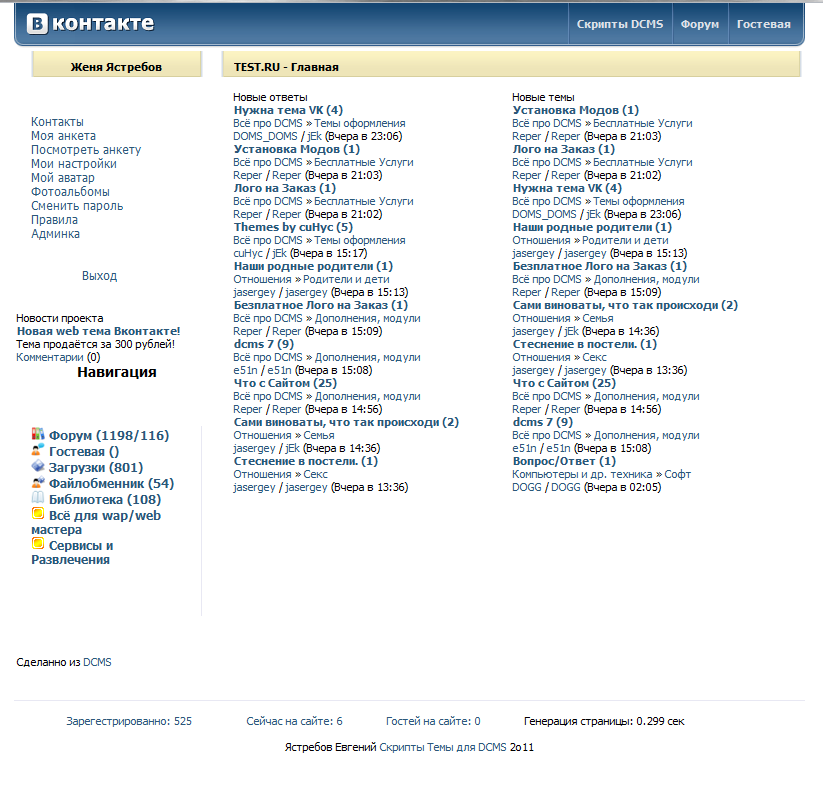Open Мои настройки
Screen dimensions: 823x790
click(74, 164)
